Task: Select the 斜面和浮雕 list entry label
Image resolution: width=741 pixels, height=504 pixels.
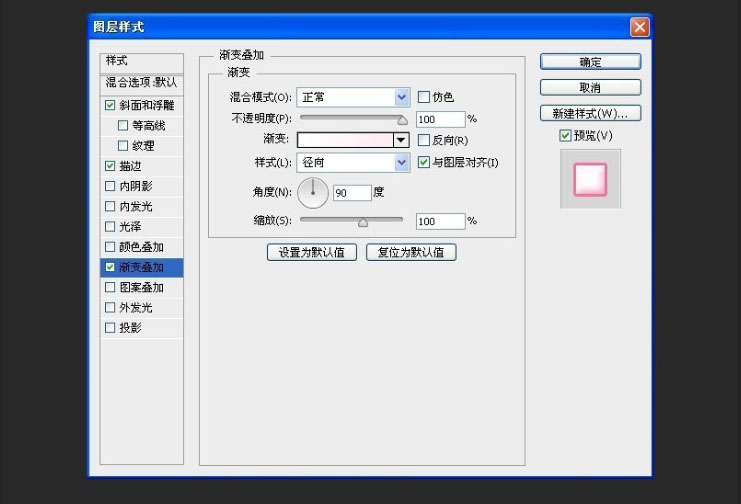Action: point(147,105)
